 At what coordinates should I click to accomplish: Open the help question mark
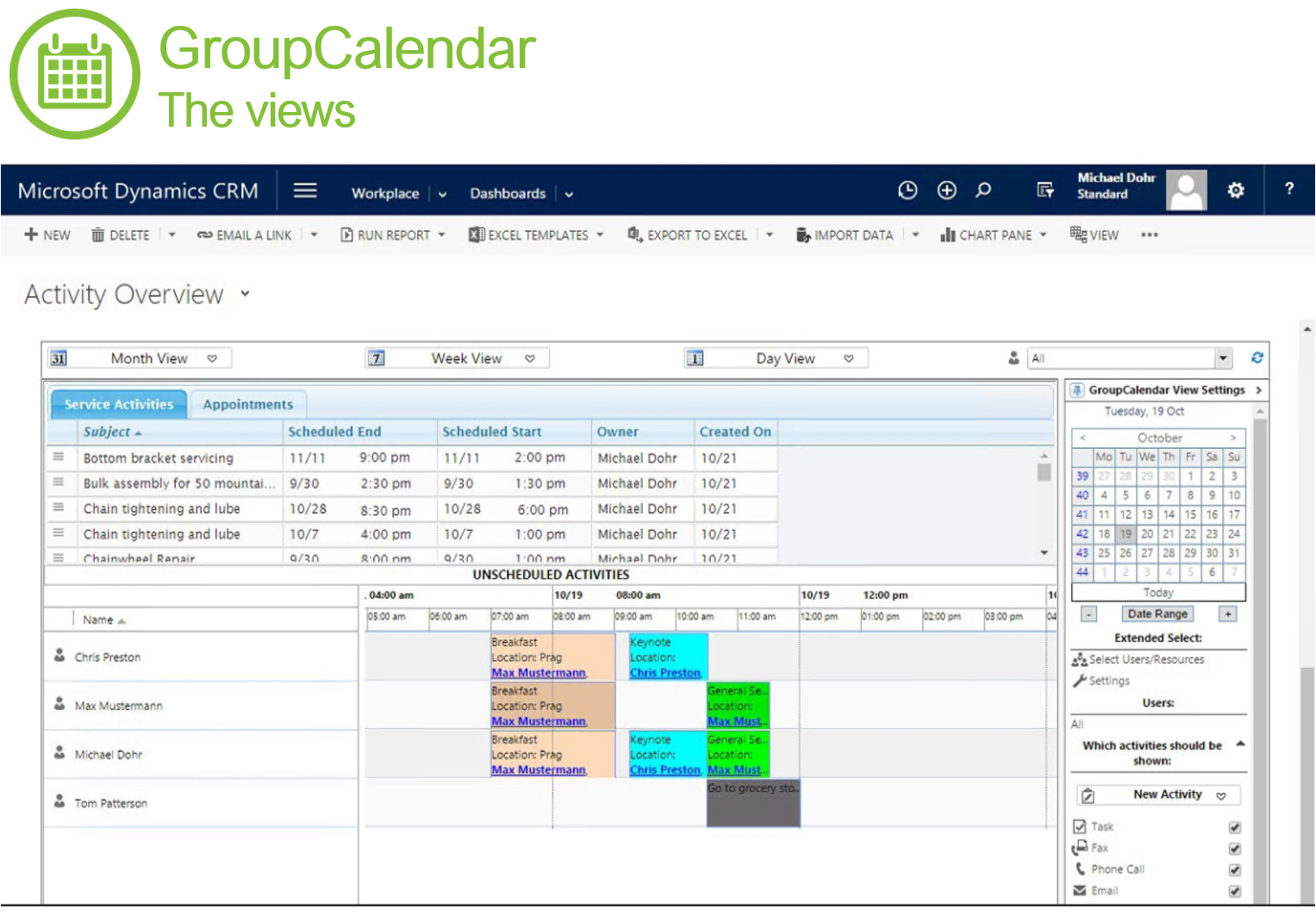click(x=1289, y=189)
